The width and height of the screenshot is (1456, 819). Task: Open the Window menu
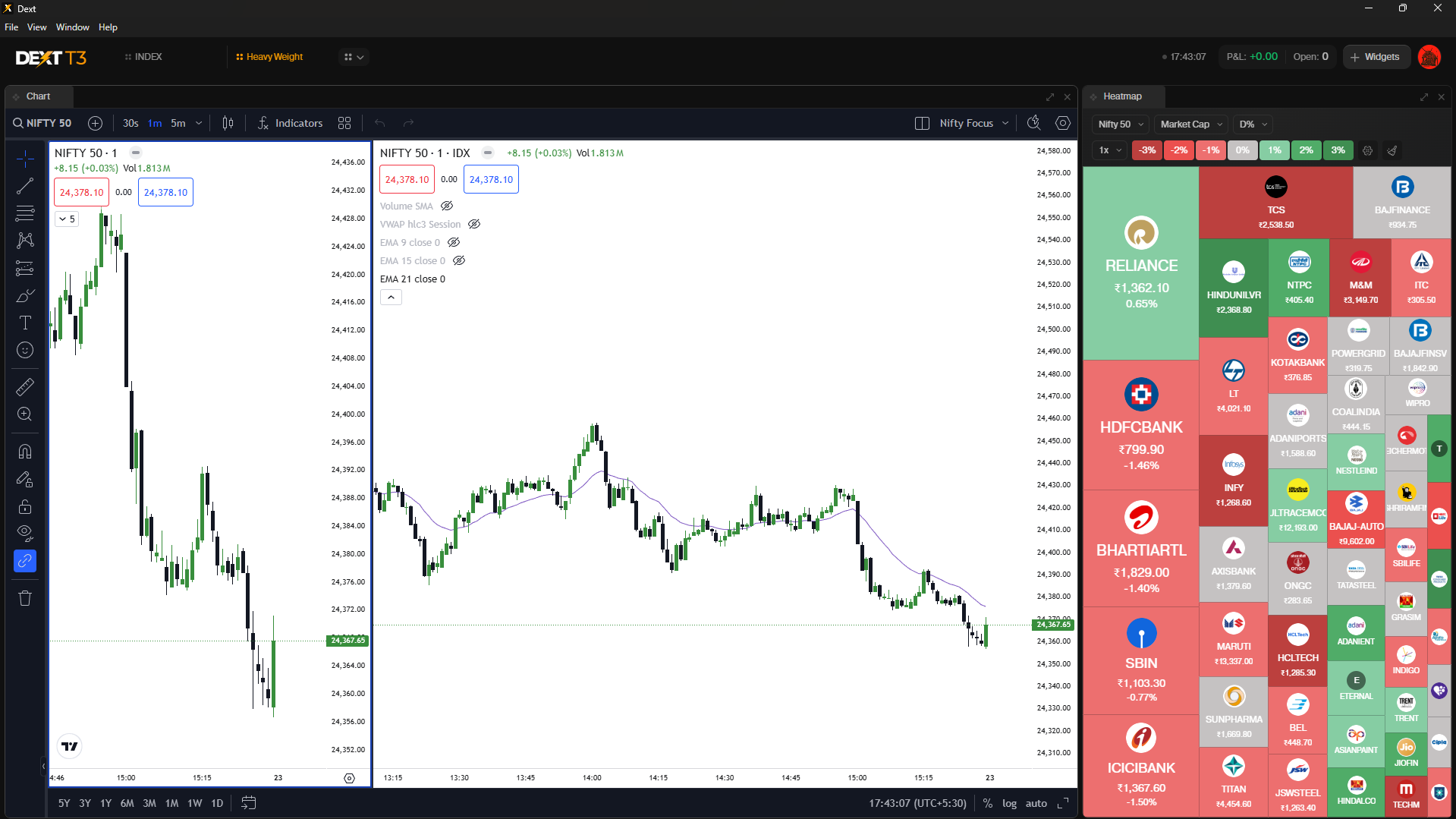(x=72, y=27)
